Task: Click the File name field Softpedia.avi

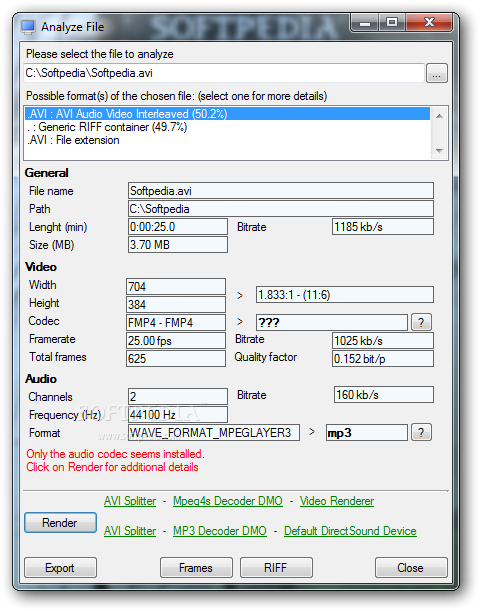Action: (x=281, y=191)
